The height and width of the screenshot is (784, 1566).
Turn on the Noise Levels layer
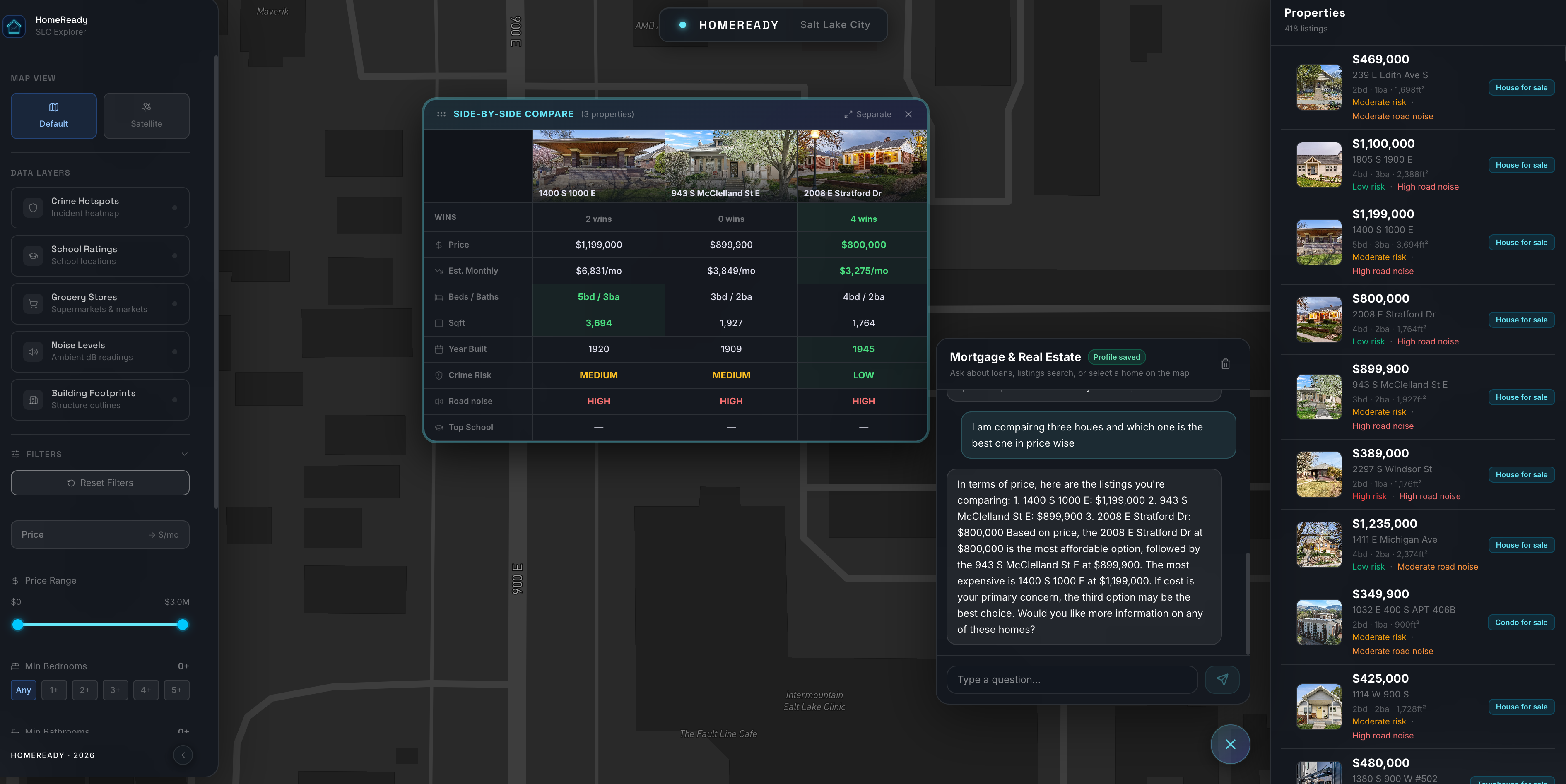pos(100,351)
